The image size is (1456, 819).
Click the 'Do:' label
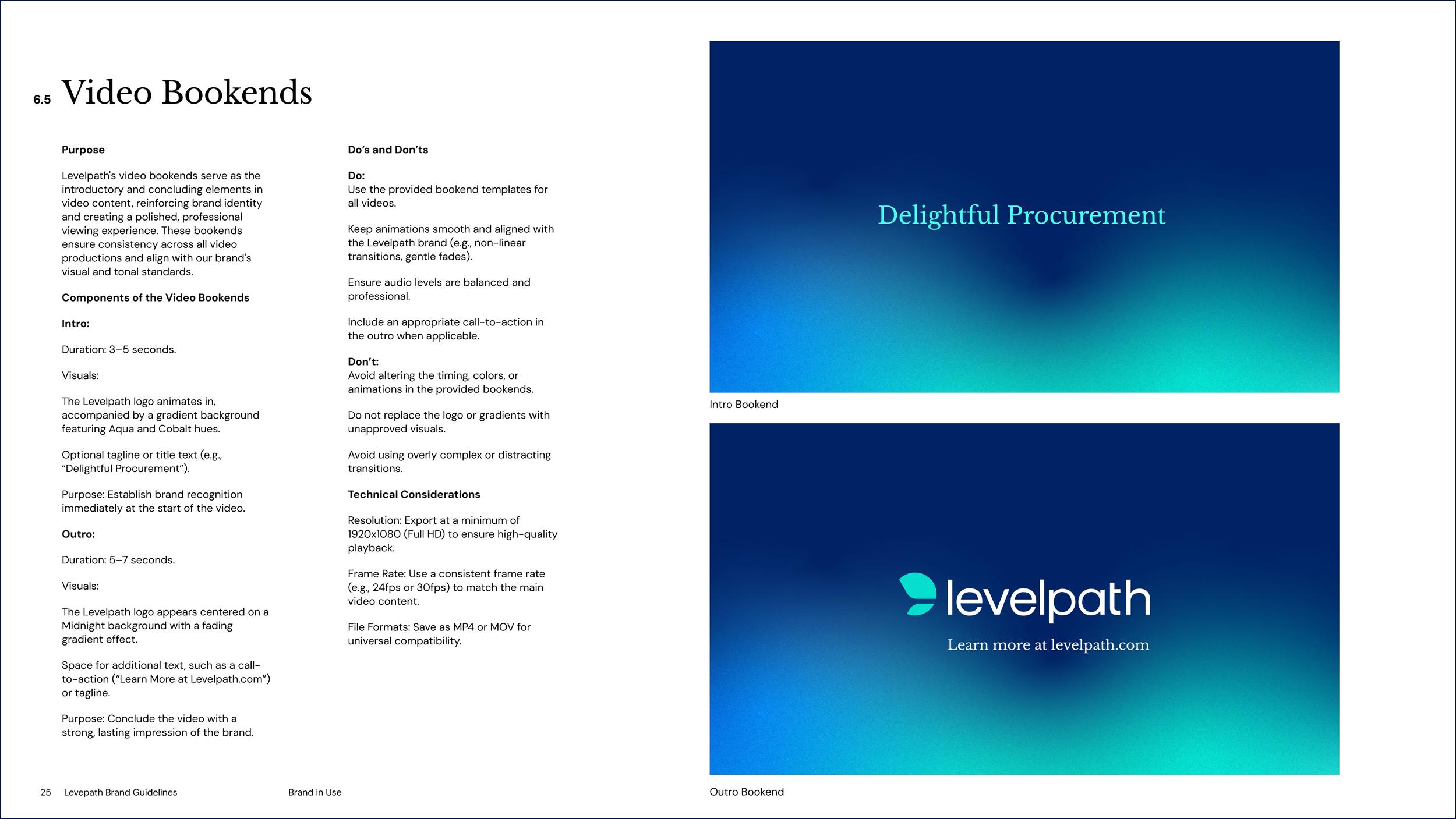coord(356,175)
